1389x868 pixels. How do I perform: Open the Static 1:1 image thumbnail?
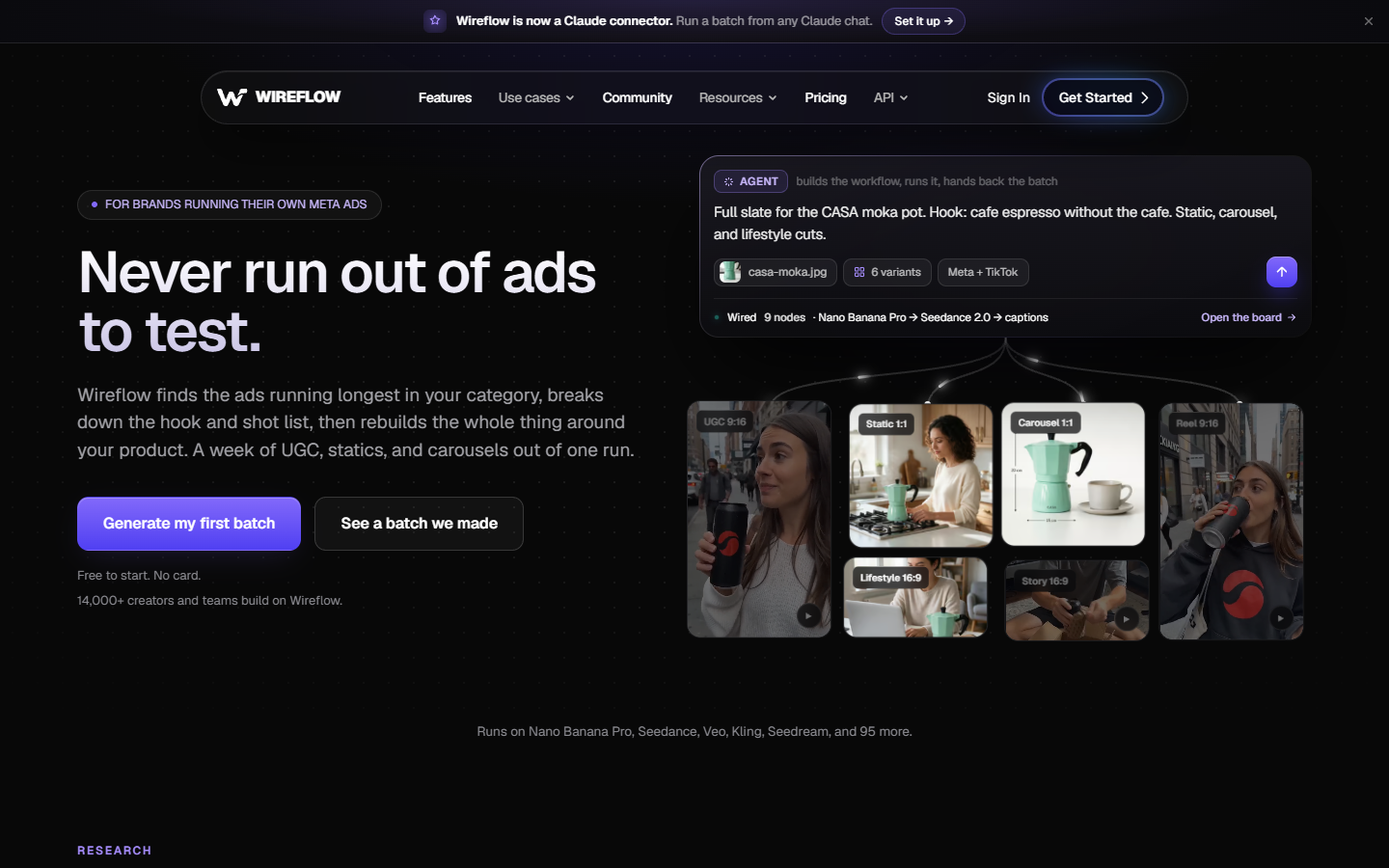920,475
